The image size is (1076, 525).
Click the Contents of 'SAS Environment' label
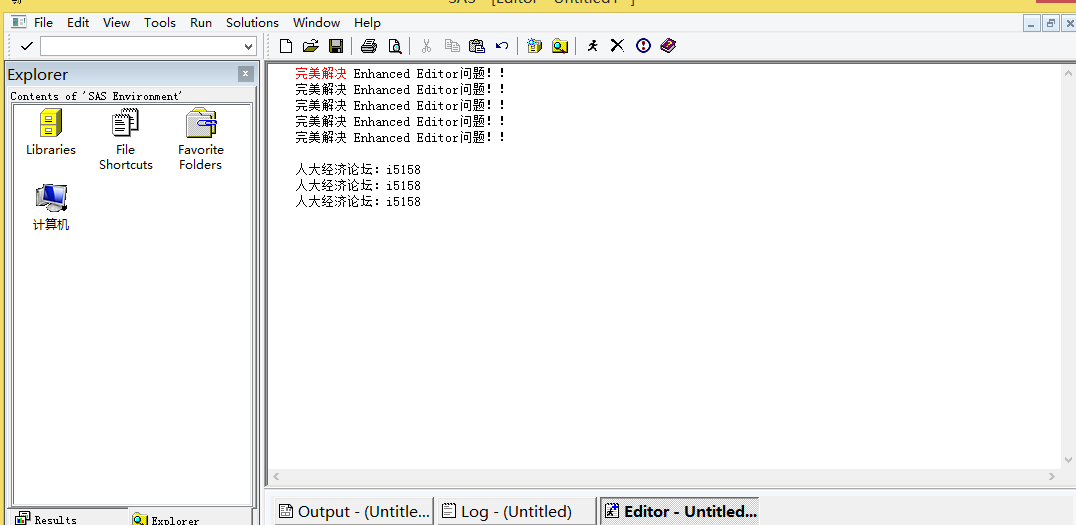pos(97,96)
